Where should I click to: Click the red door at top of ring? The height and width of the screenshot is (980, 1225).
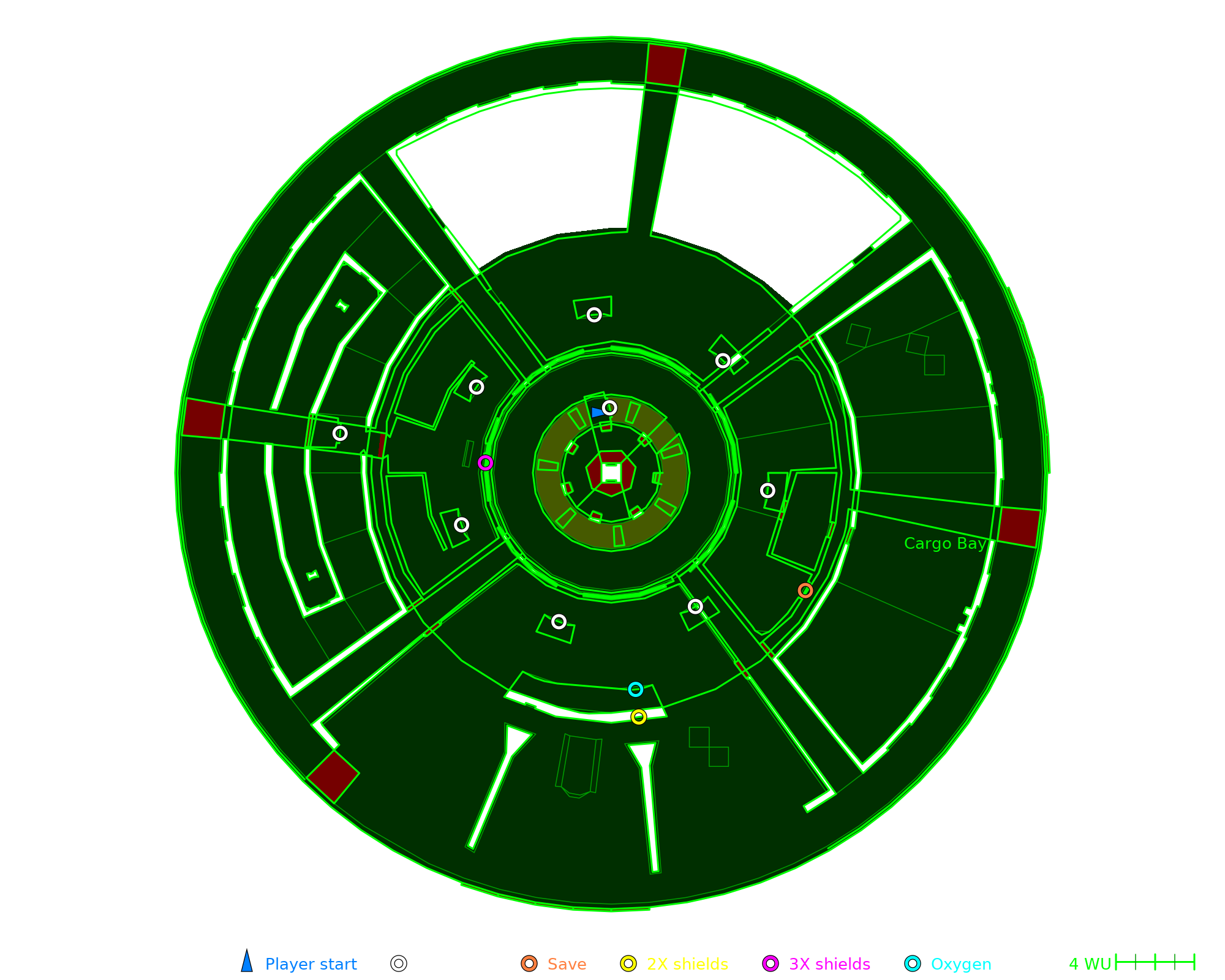[x=666, y=65]
